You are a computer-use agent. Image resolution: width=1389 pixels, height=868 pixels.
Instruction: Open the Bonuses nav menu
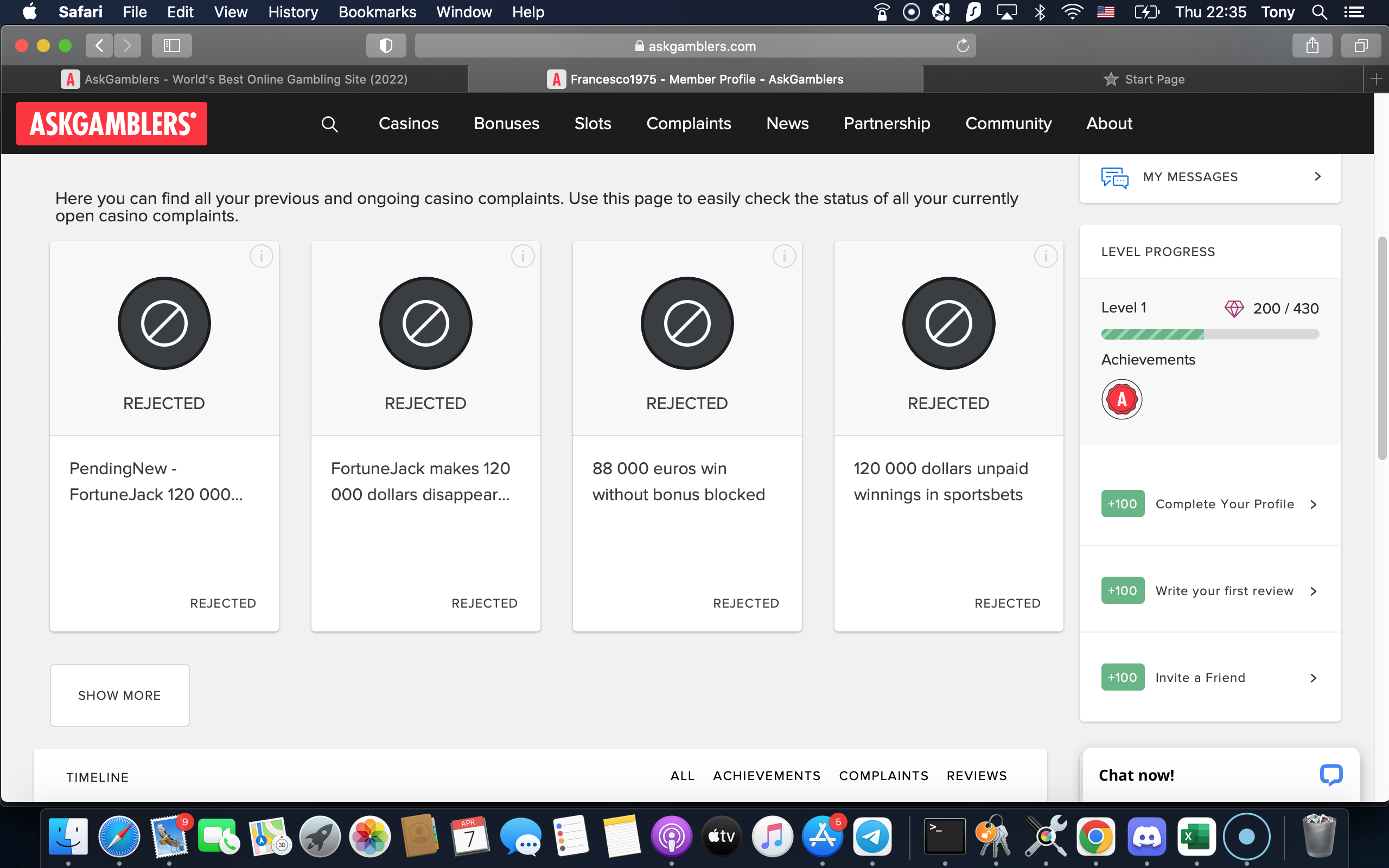coord(506,124)
